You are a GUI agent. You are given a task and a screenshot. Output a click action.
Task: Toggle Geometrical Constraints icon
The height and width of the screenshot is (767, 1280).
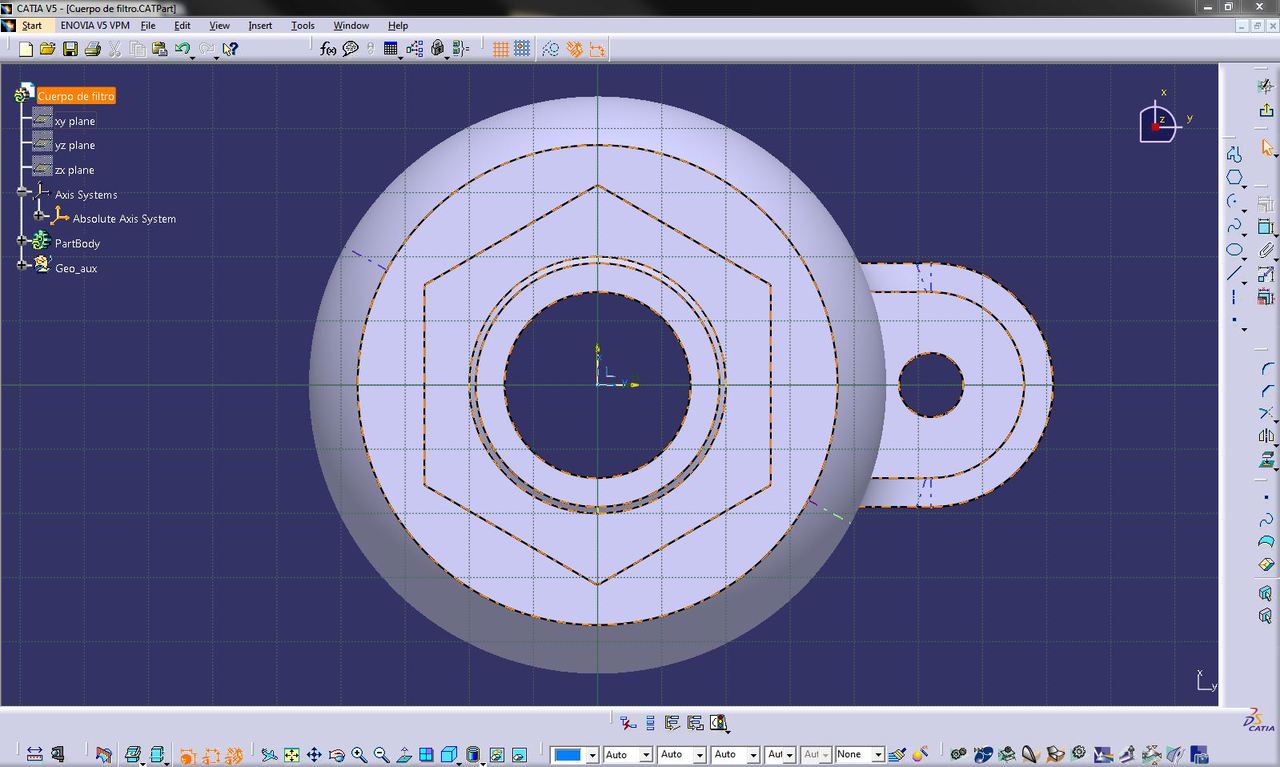[574, 49]
